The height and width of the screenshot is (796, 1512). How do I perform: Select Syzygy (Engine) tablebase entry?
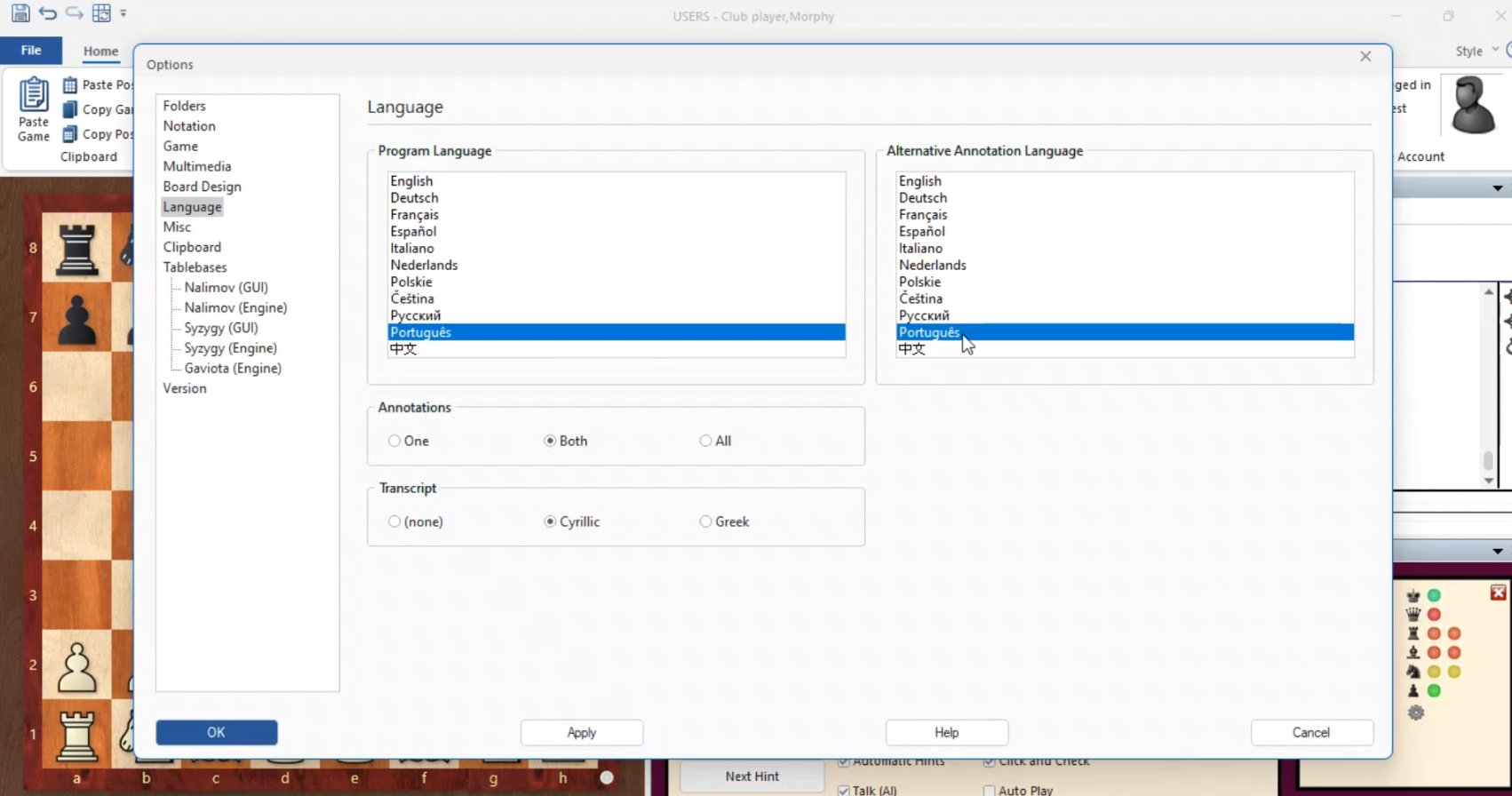(230, 348)
